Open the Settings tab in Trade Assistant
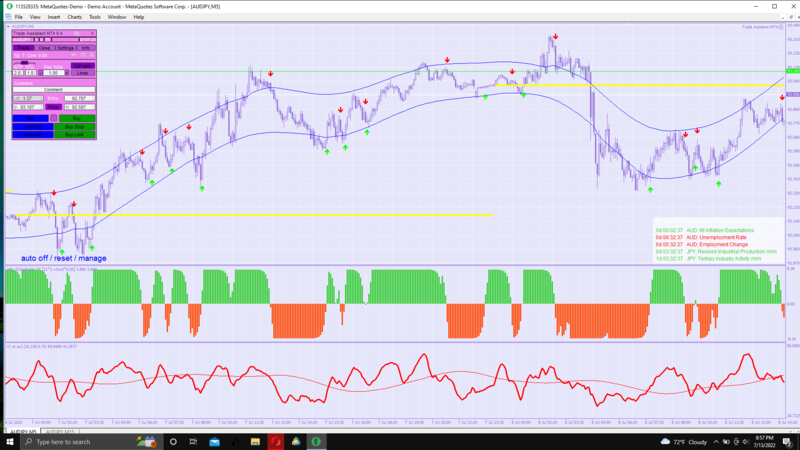The height and width of the screenshot is (450, 800). (x=65, y=48)
